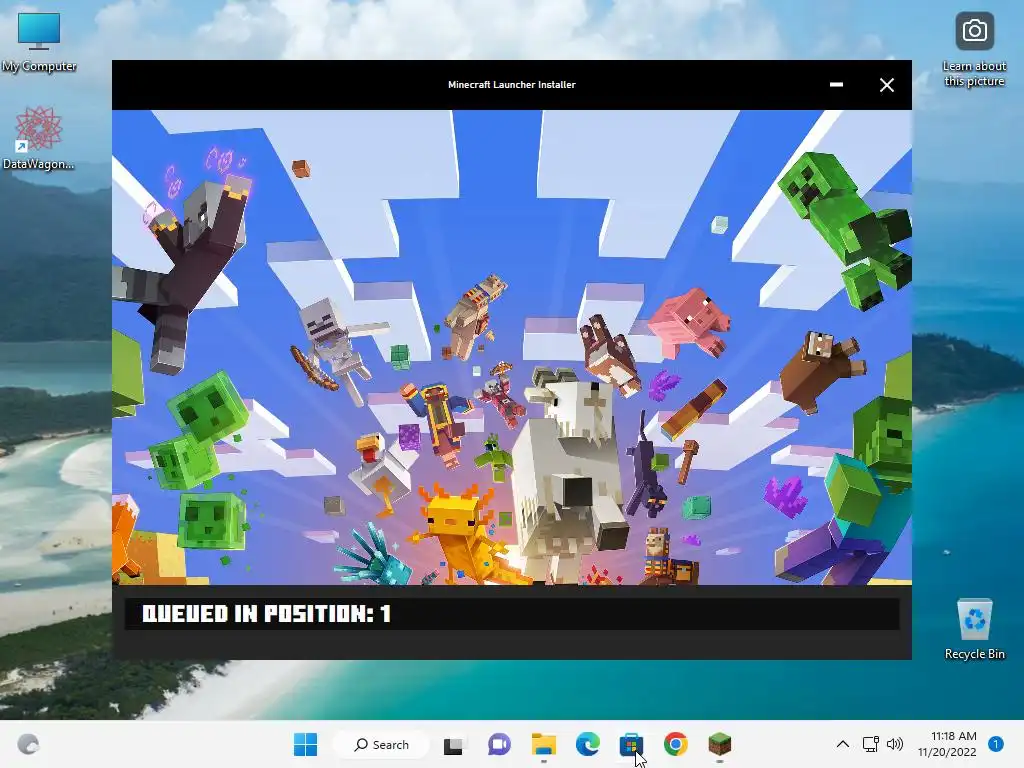Open the widgets icon at taskbar left
Image resolution: width=1024 pixels, height=768 pixels.
pos(28,744)
